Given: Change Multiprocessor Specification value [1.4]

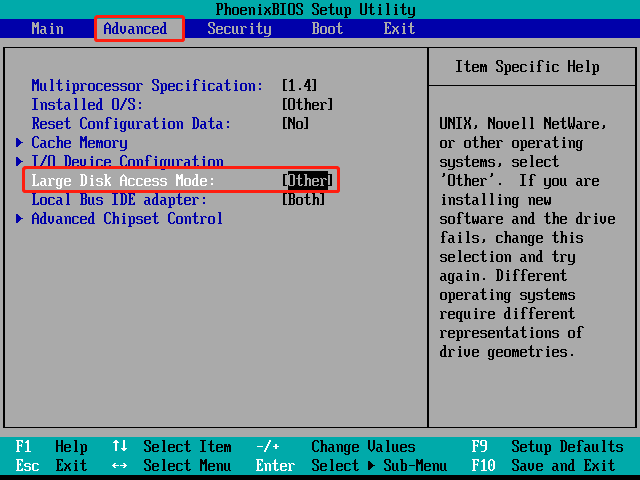Looking at the screenshot, I should coord(299,85).
